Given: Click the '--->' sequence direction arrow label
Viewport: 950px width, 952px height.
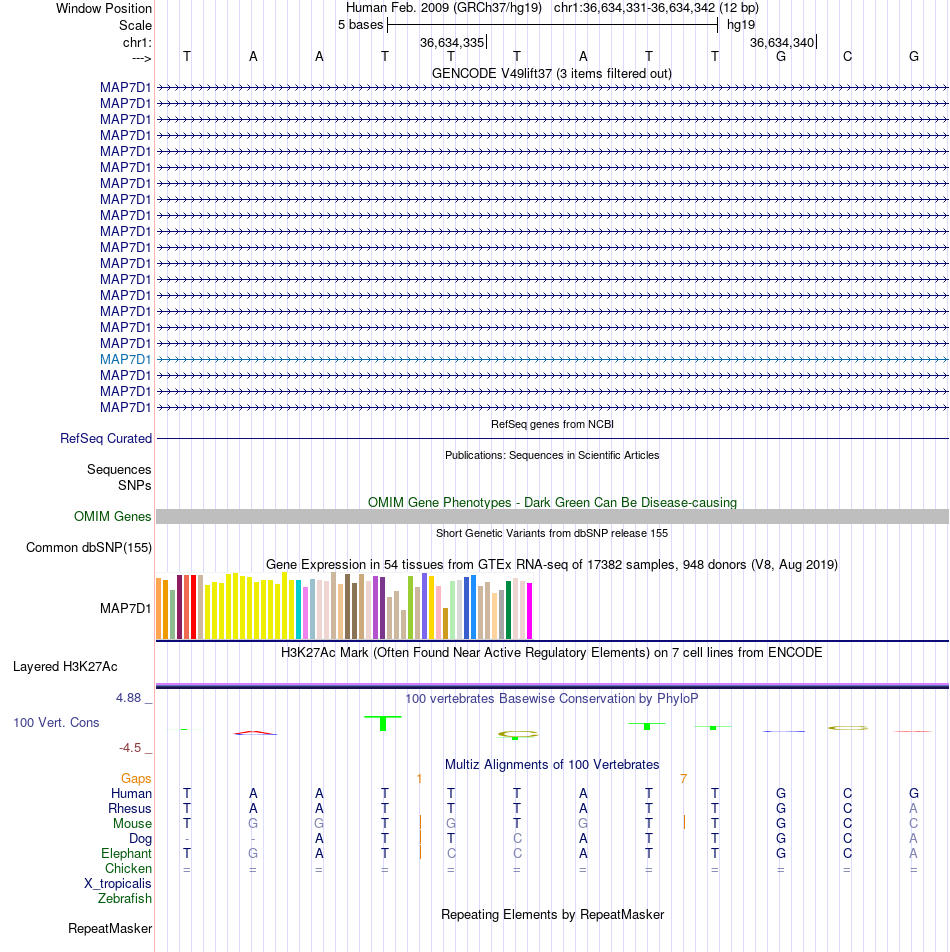Looking at the screenshot, I should click(x=141, y=58).
